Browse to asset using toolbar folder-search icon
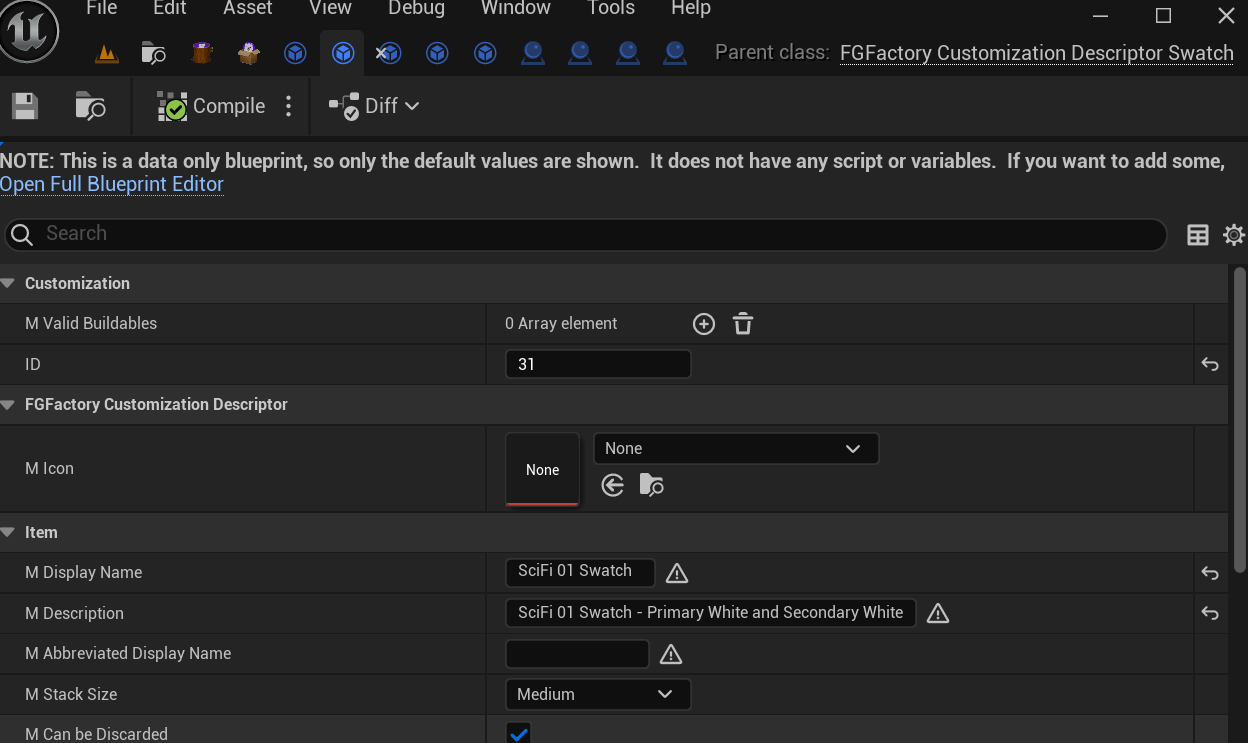1248x743 pixels. 90,106
